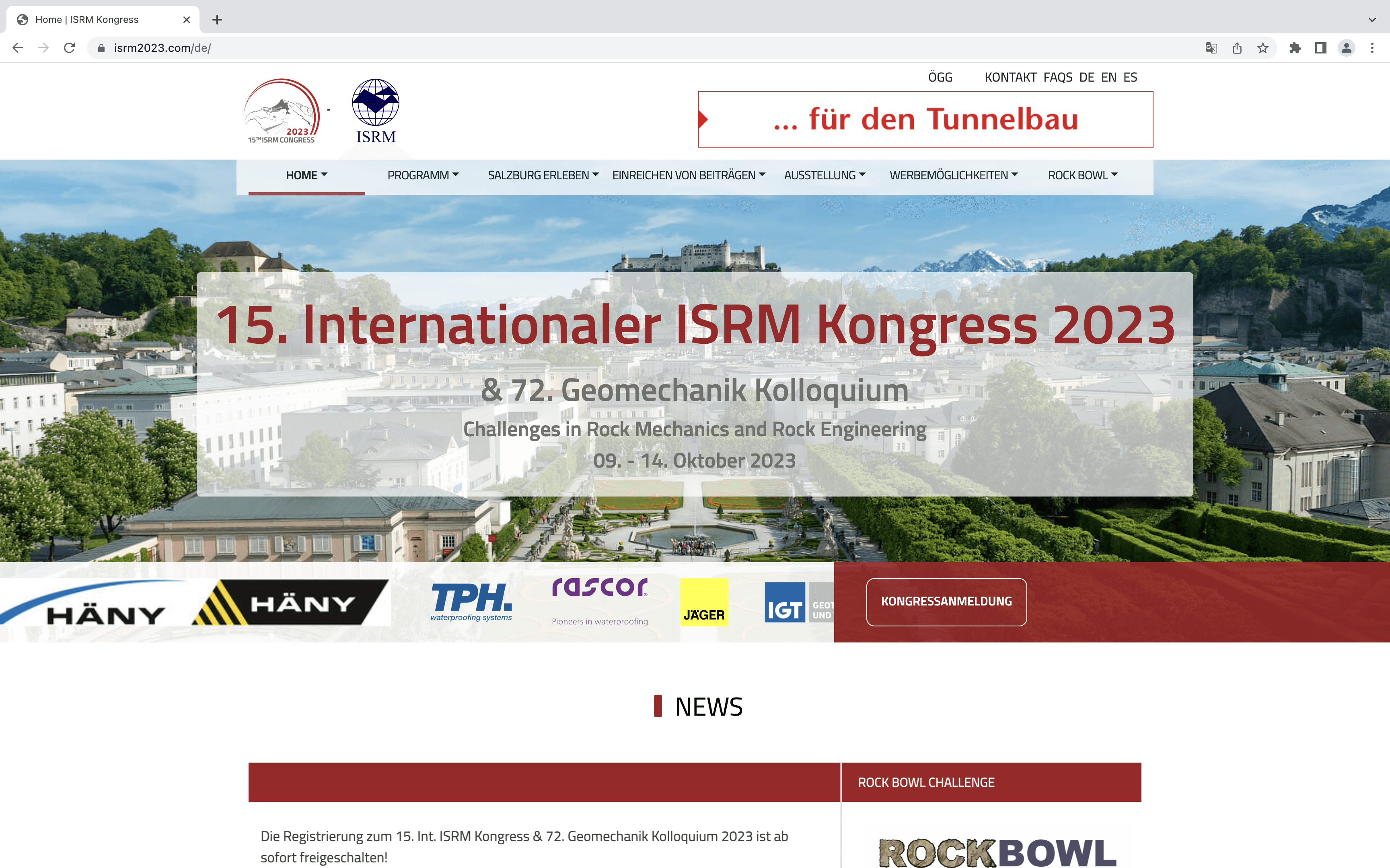Open the Chrome profile avatar icon
1390x868 pixels.
point(1347,48)
